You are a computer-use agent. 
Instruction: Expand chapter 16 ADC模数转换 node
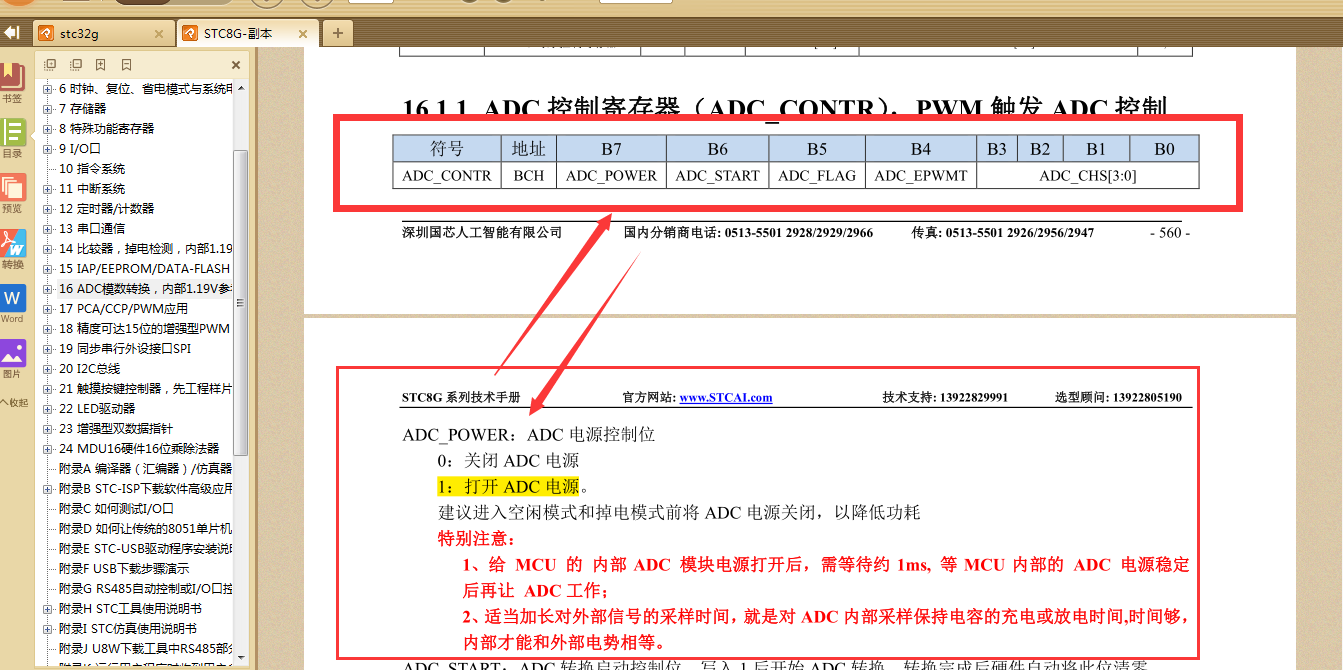48,289
